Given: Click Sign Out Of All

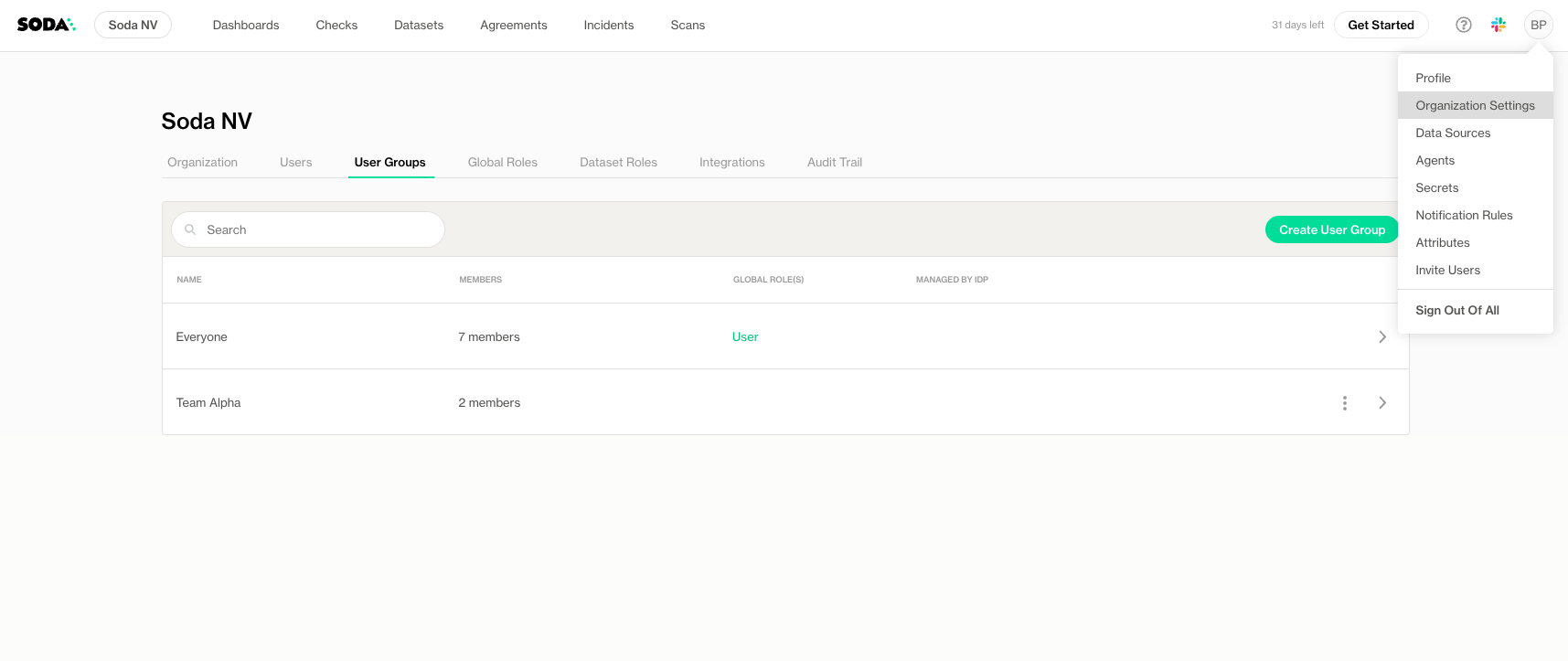Looking at the screenshot, I should (x=1456, y=311).
